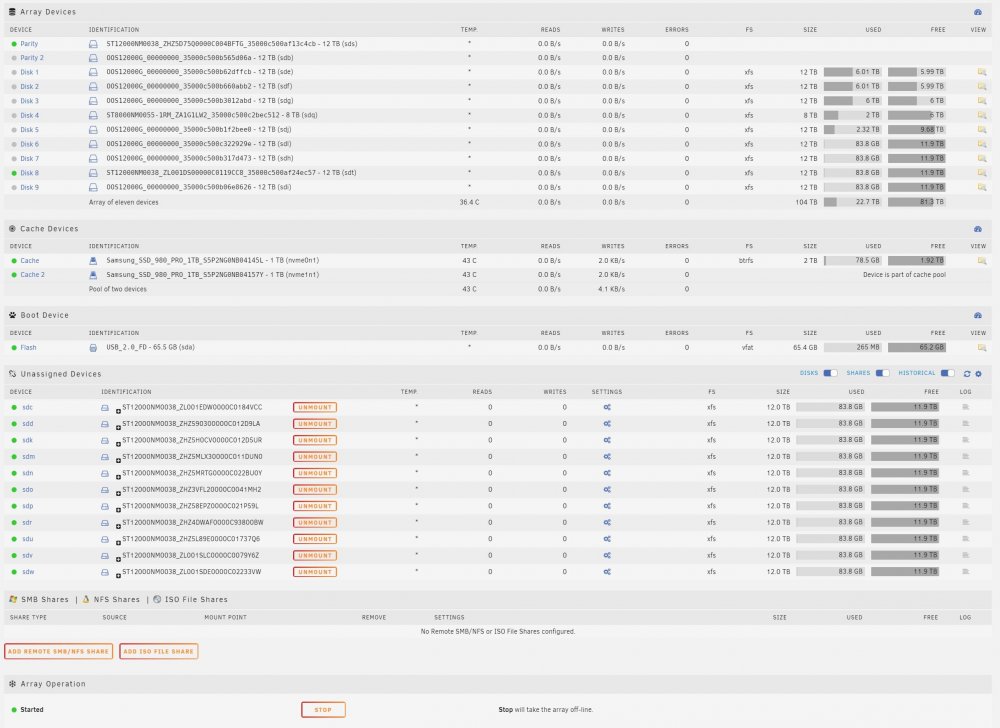Expand partitions for device sdr
1000x728 pixels.
pos(118,526)
